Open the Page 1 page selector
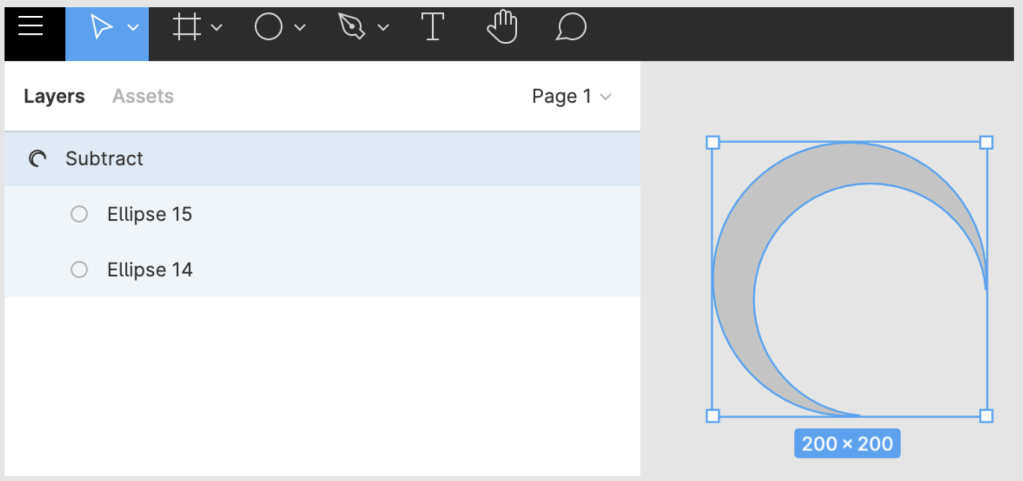Image resolution: width=1023 pixels, height=481 pixels. (x=571, y=96)
